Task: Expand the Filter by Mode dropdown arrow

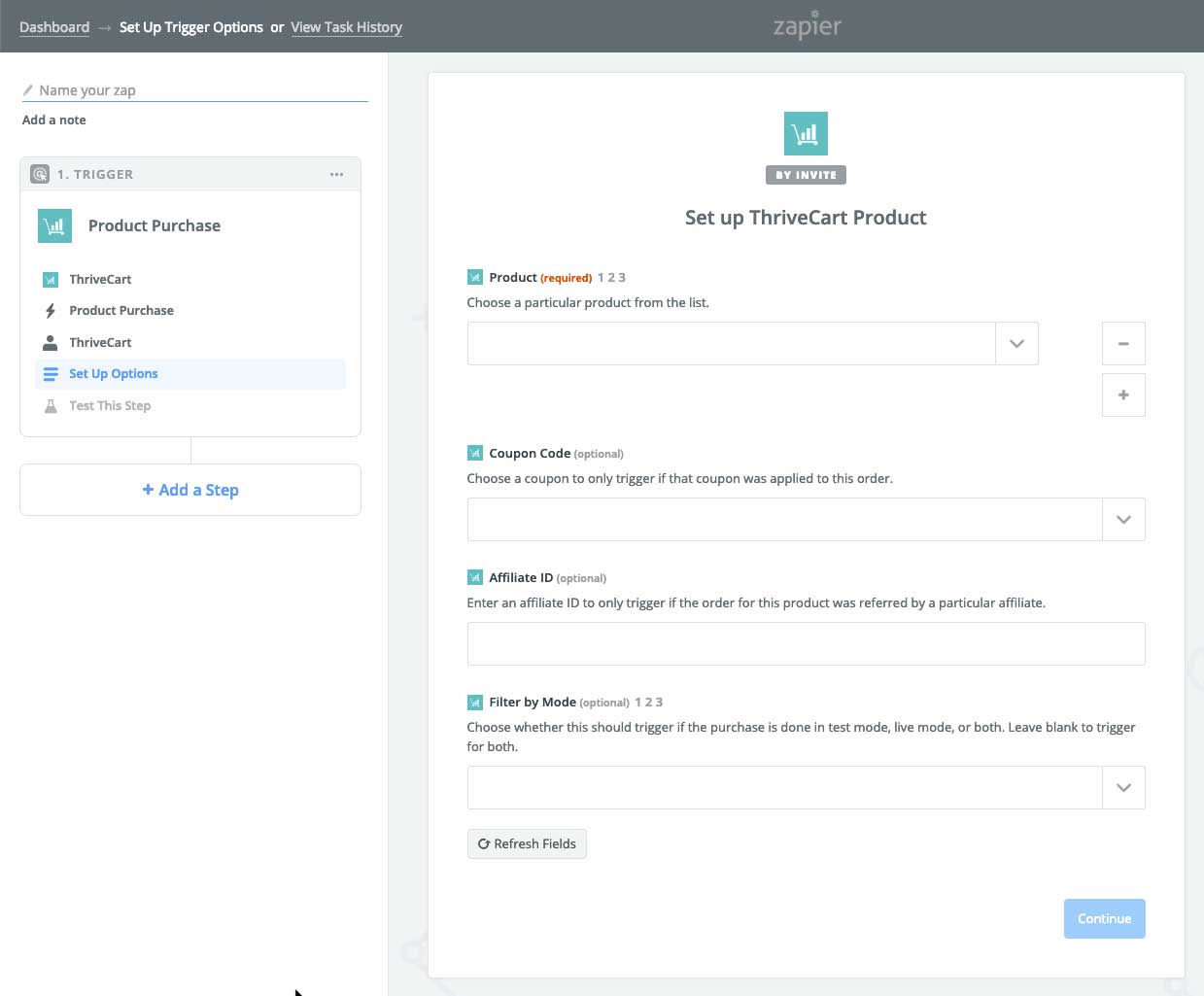Action: pyautogui.click(x=1123, y=788)
